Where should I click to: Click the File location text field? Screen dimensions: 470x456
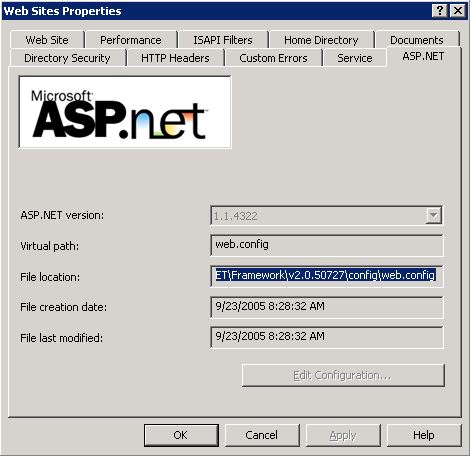click(327, 276)
